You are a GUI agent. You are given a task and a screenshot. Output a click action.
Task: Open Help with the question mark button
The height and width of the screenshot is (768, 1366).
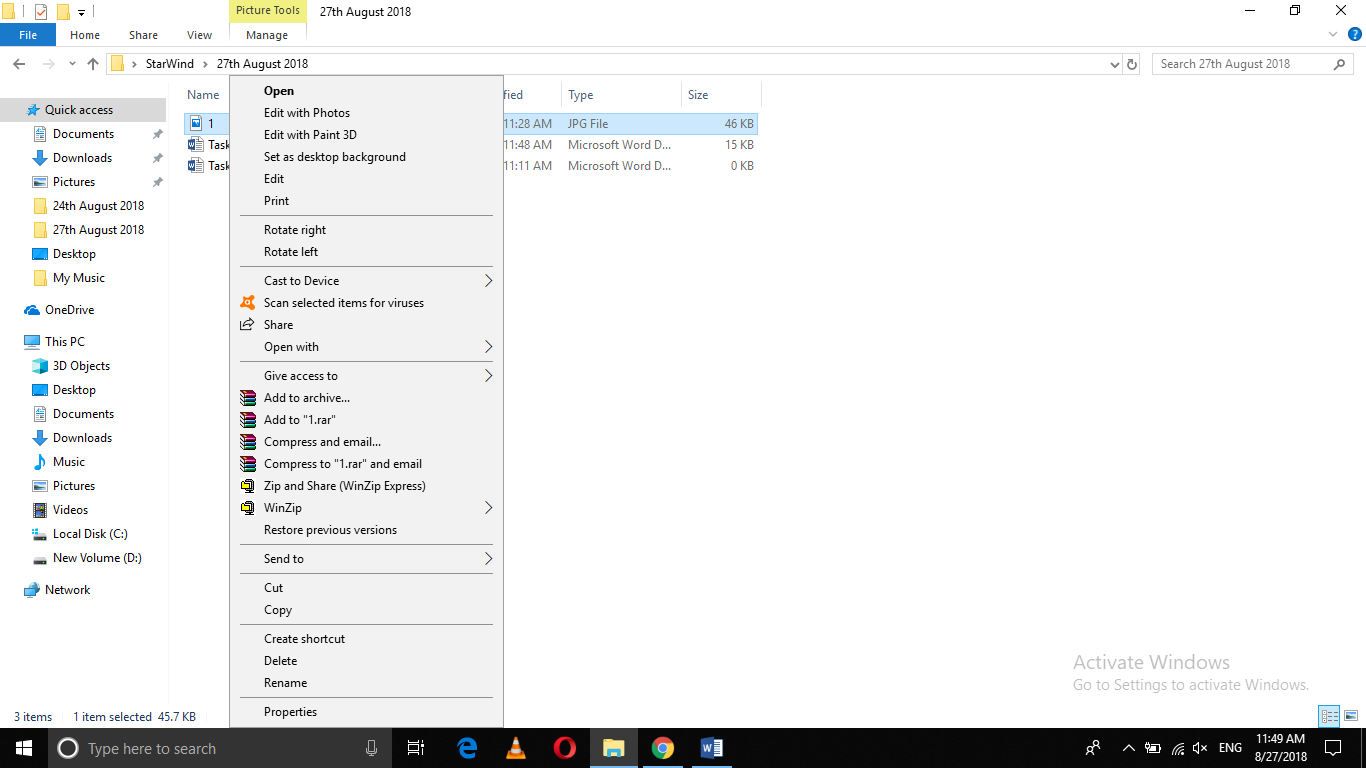(1355, 34)
